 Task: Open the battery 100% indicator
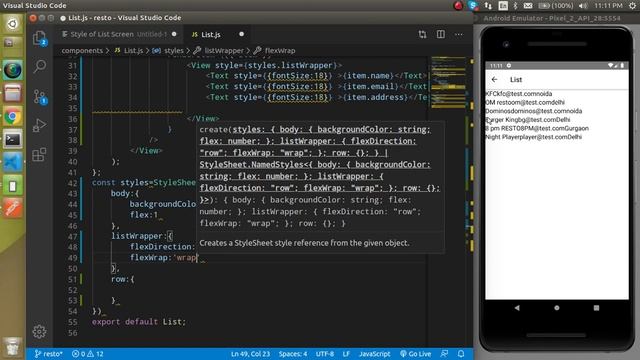556,5
